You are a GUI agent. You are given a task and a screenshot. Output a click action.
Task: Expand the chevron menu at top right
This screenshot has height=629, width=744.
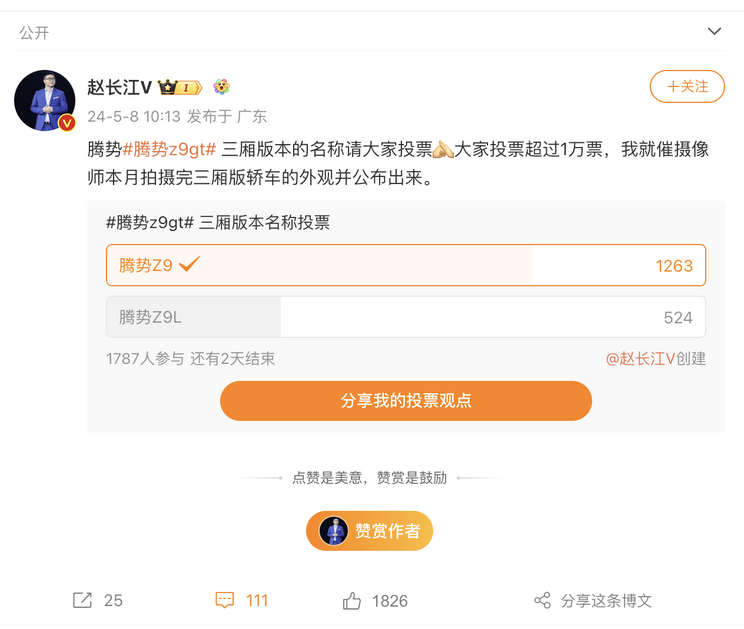[714, 32]
